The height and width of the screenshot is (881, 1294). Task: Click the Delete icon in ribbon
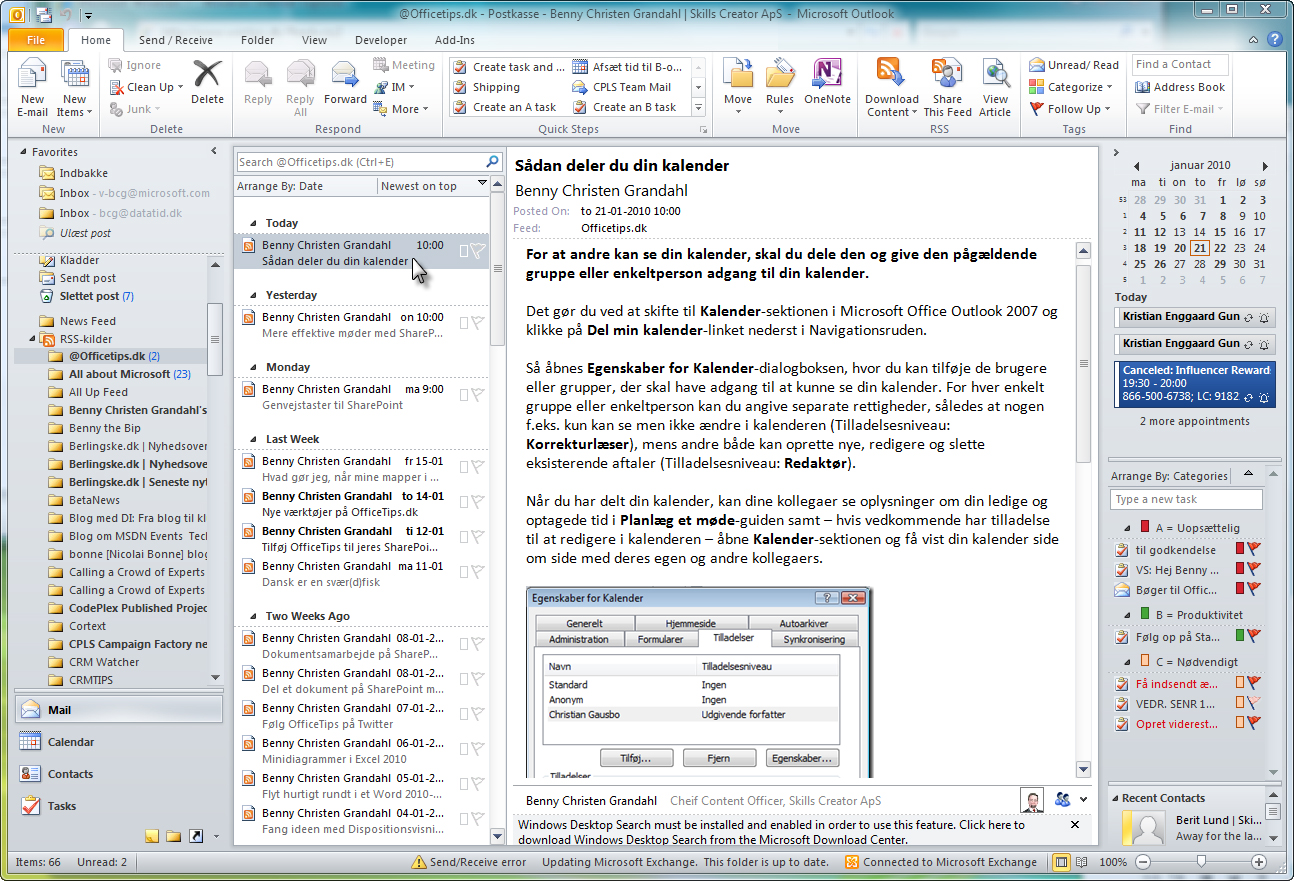[207, 78]
